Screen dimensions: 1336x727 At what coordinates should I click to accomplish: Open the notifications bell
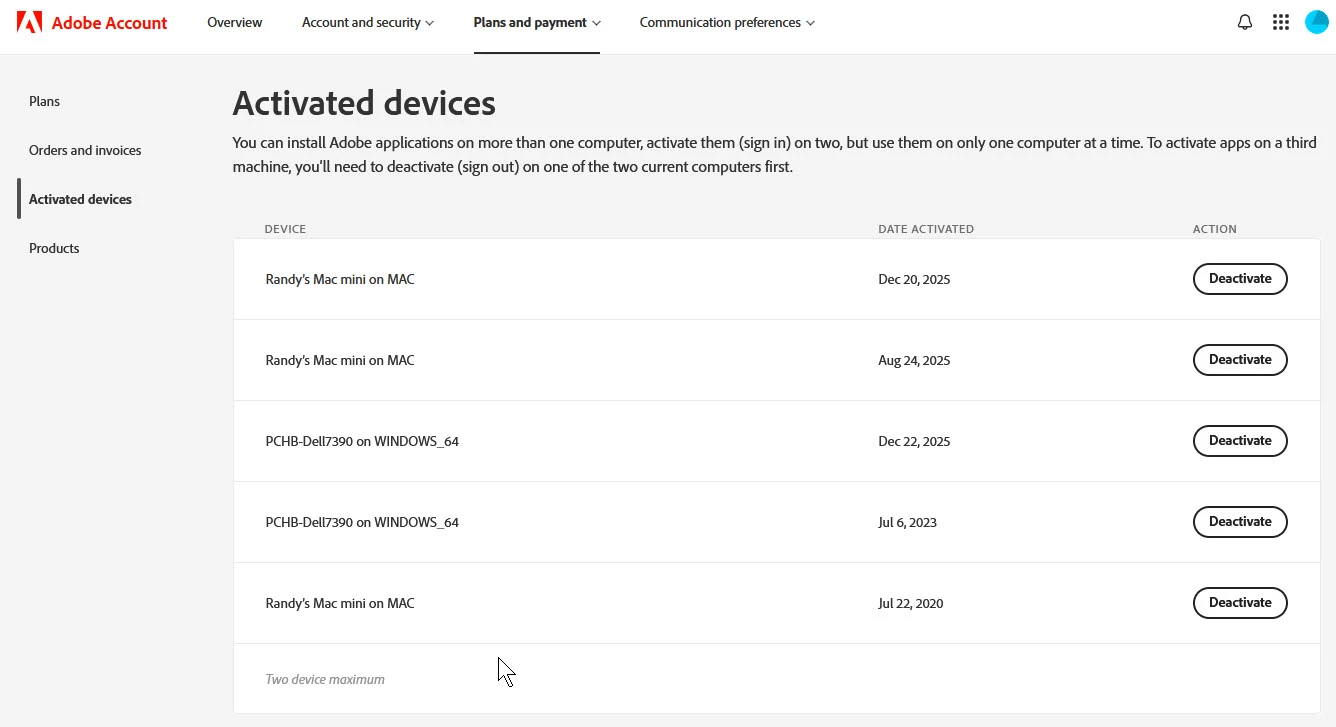tap(1245, 22)
